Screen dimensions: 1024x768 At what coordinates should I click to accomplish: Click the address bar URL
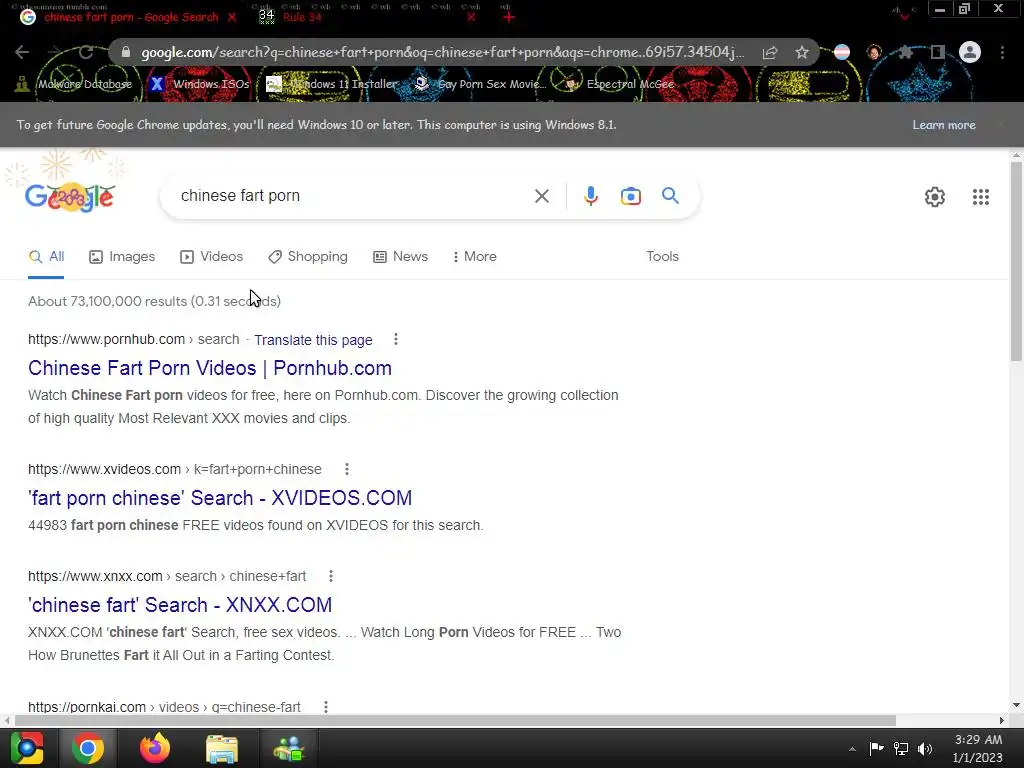(x=442, y=52)
